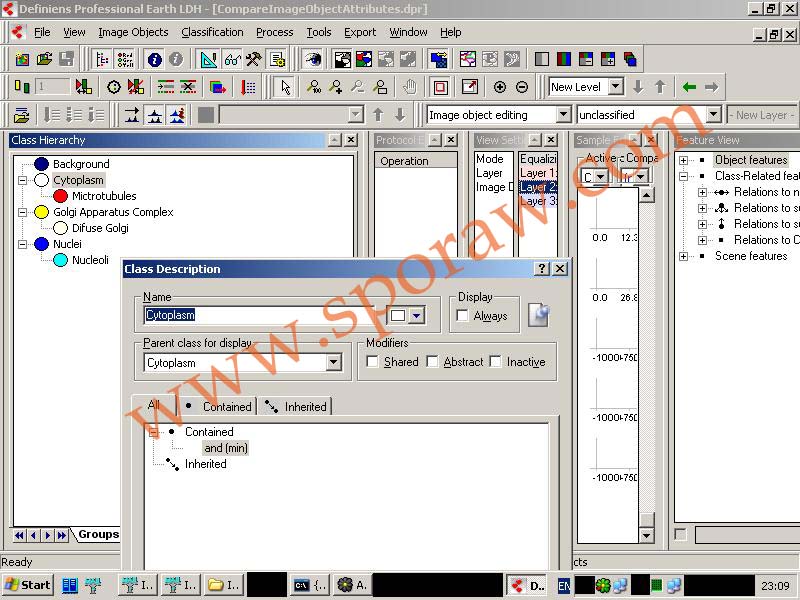
Task: Click the hammer and pick tools icon
Action: [x=254, y=60]
